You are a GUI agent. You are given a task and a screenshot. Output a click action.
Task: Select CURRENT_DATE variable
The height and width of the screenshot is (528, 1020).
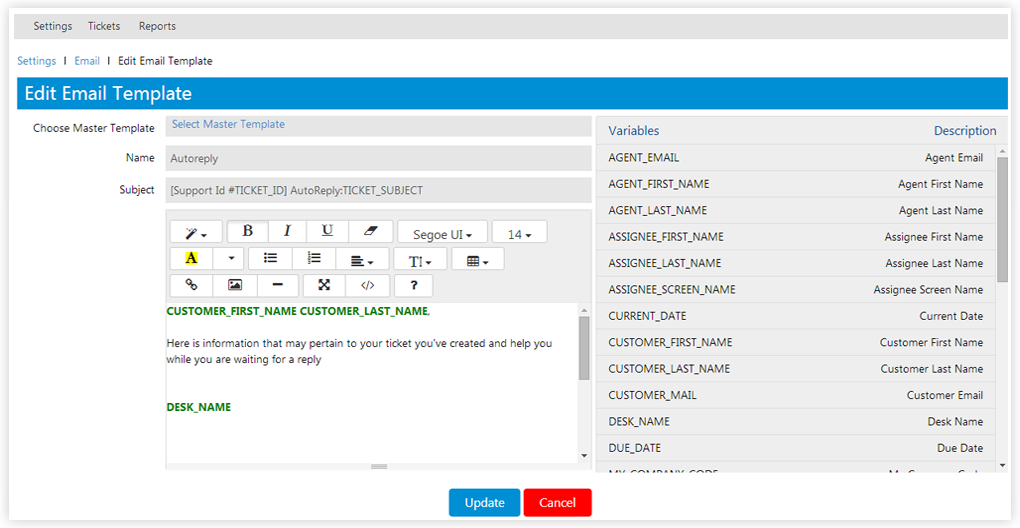[796, 317]
